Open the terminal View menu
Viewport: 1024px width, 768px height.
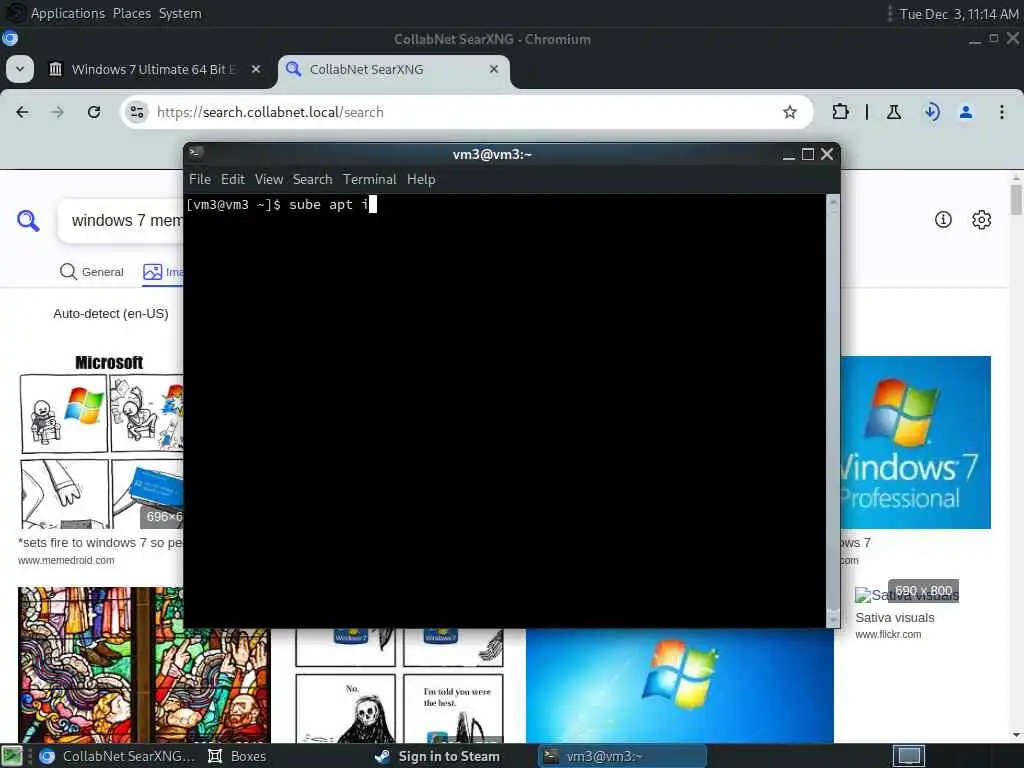(x=268, y=179)
